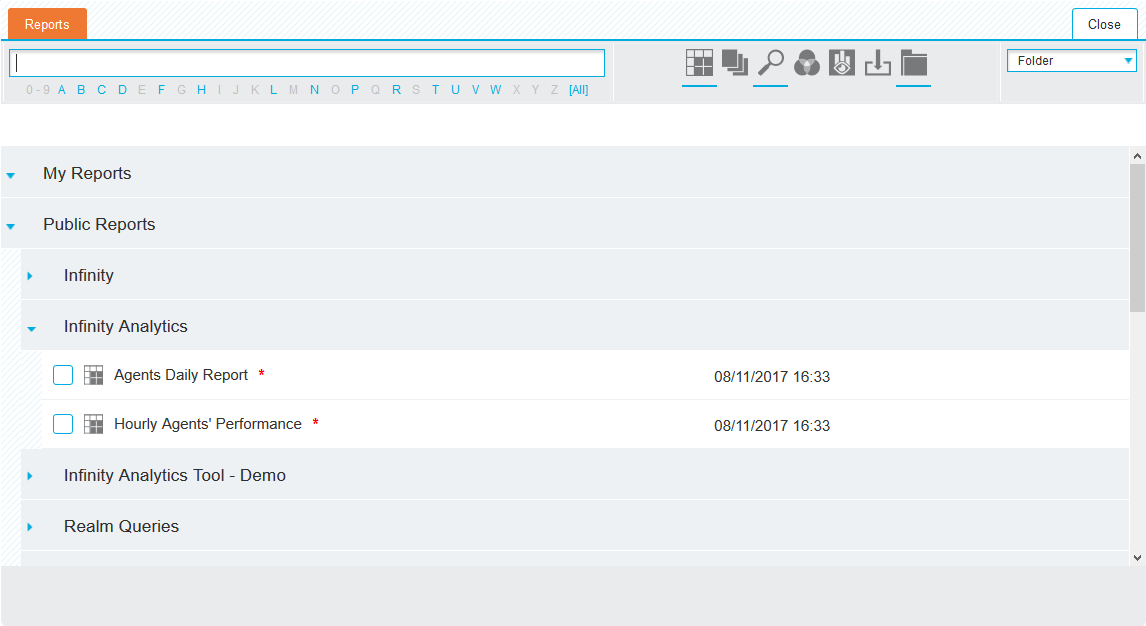Show all reports with [All] link
1146x626 pixels.
(579, 90)
